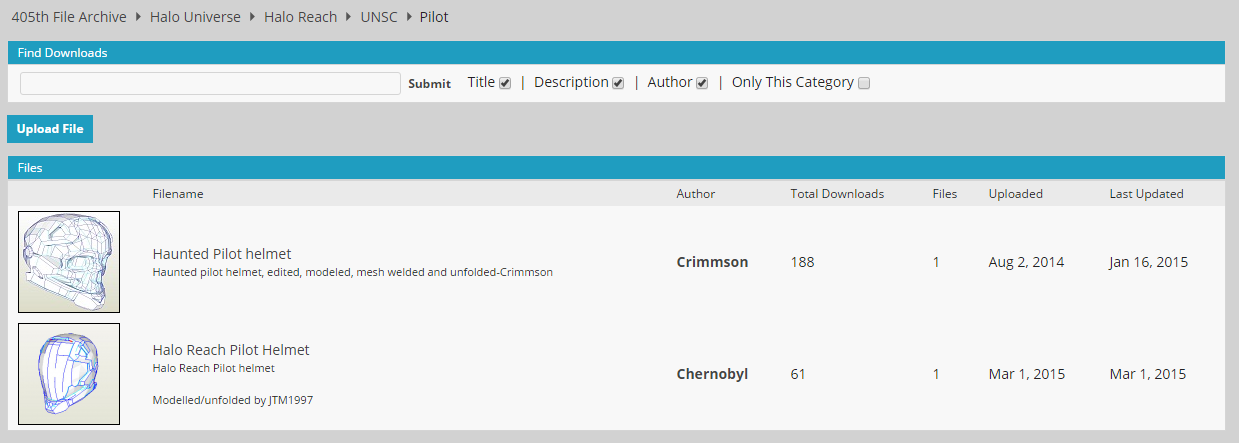This screenshot has width=1239, height=443.
Task: View author Chernobyl's profile
Action: [x=712, y=374]
